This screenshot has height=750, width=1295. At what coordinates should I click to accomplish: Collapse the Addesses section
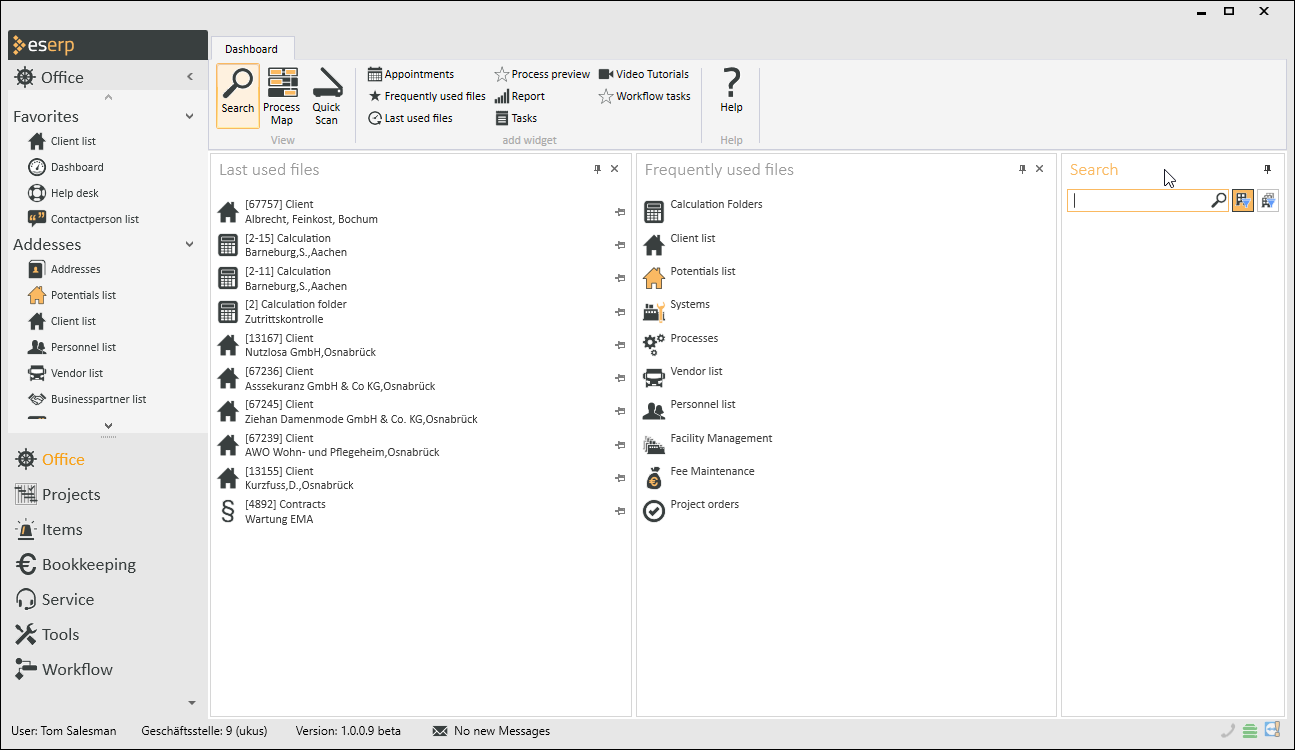[189, 245]
